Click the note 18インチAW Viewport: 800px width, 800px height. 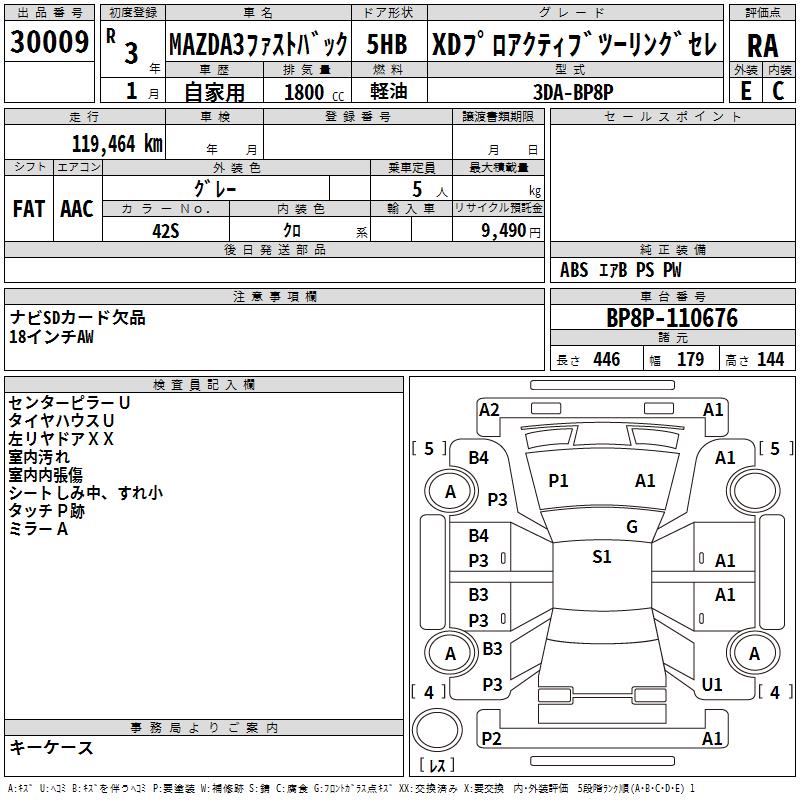tap(52, 337)
